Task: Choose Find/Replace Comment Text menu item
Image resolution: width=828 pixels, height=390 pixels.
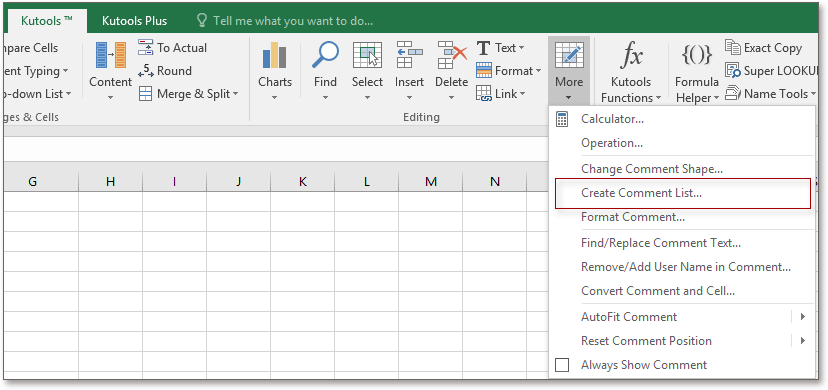Action: (683, 243)
